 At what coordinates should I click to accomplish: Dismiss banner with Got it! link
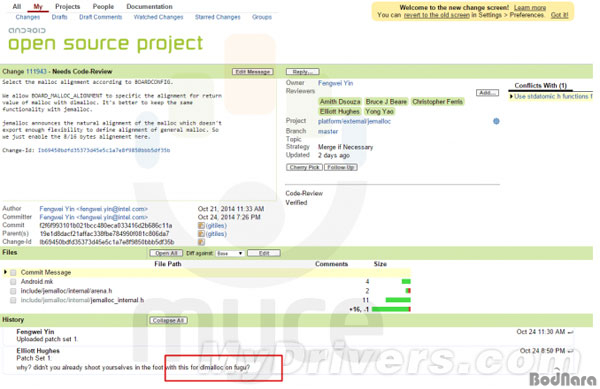coord(559,15)
